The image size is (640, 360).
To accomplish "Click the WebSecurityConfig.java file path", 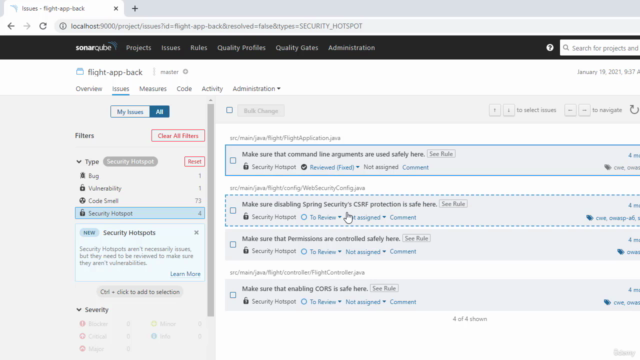I will [x=297, y=188].
